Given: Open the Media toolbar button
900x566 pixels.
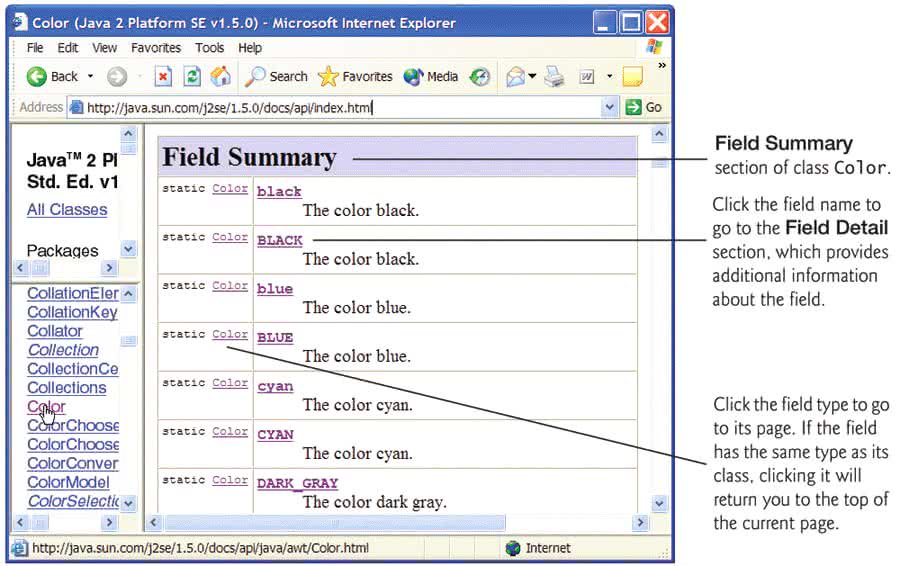Looking at the screenshot, I should [x=430, y=76].
